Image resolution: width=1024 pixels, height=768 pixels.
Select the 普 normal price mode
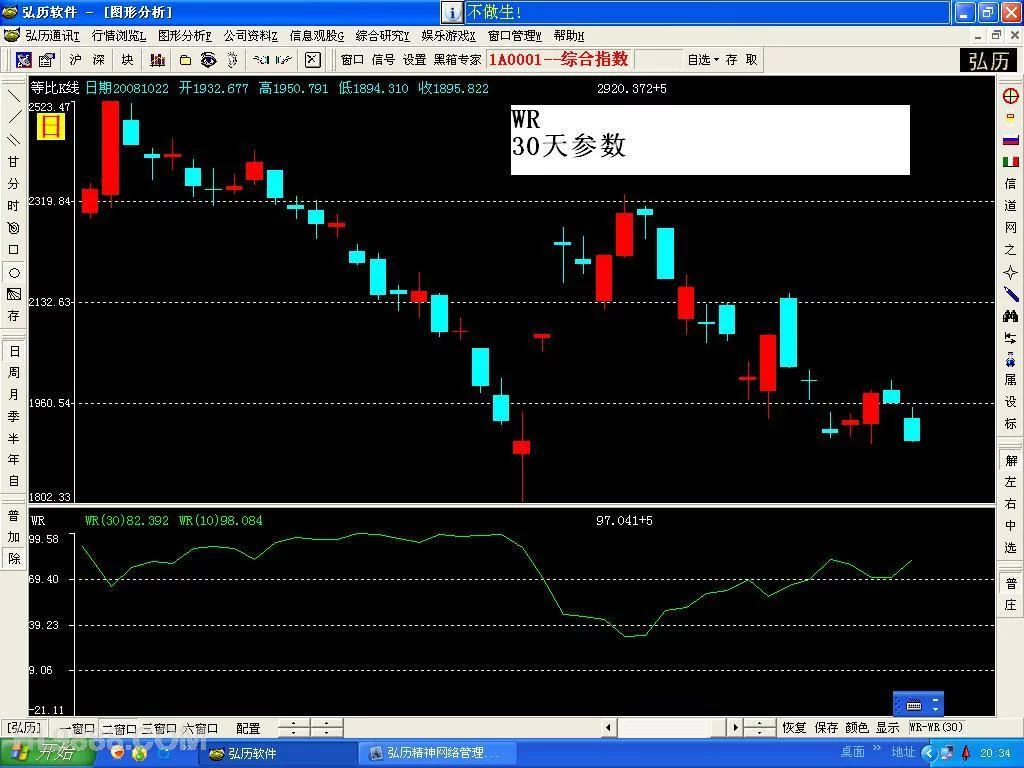point(14,515)
